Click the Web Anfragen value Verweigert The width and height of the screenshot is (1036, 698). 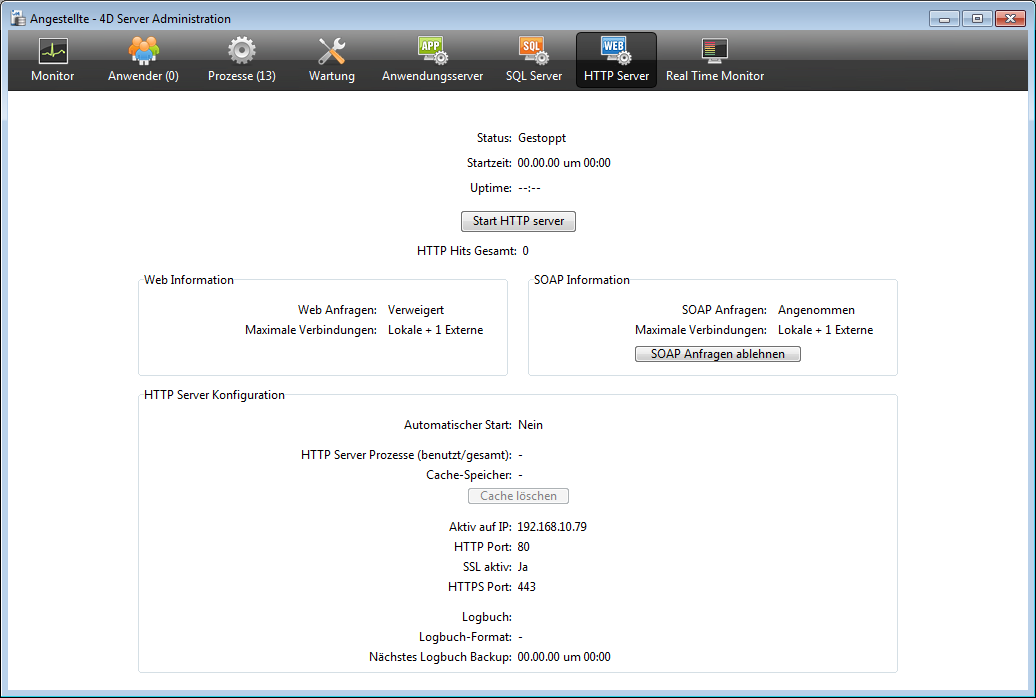pos(416,310)
